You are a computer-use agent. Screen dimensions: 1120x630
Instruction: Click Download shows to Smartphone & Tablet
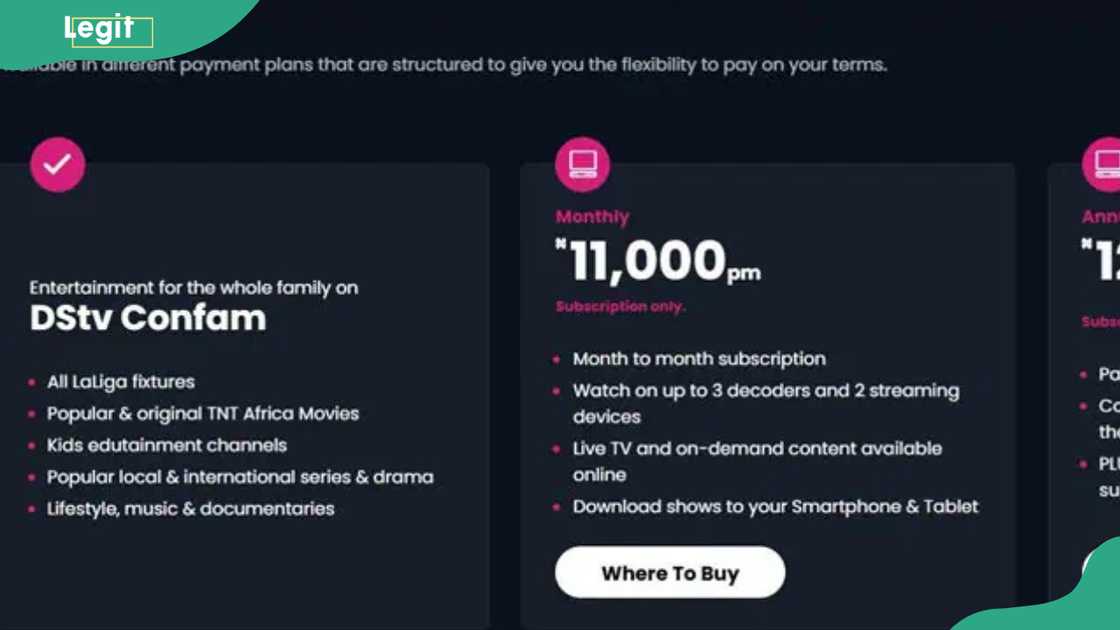coord(775,507)
